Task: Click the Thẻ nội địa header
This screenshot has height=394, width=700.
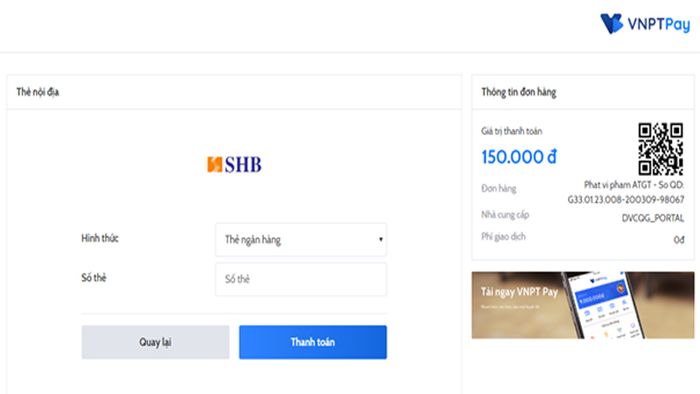Action: 38,92
